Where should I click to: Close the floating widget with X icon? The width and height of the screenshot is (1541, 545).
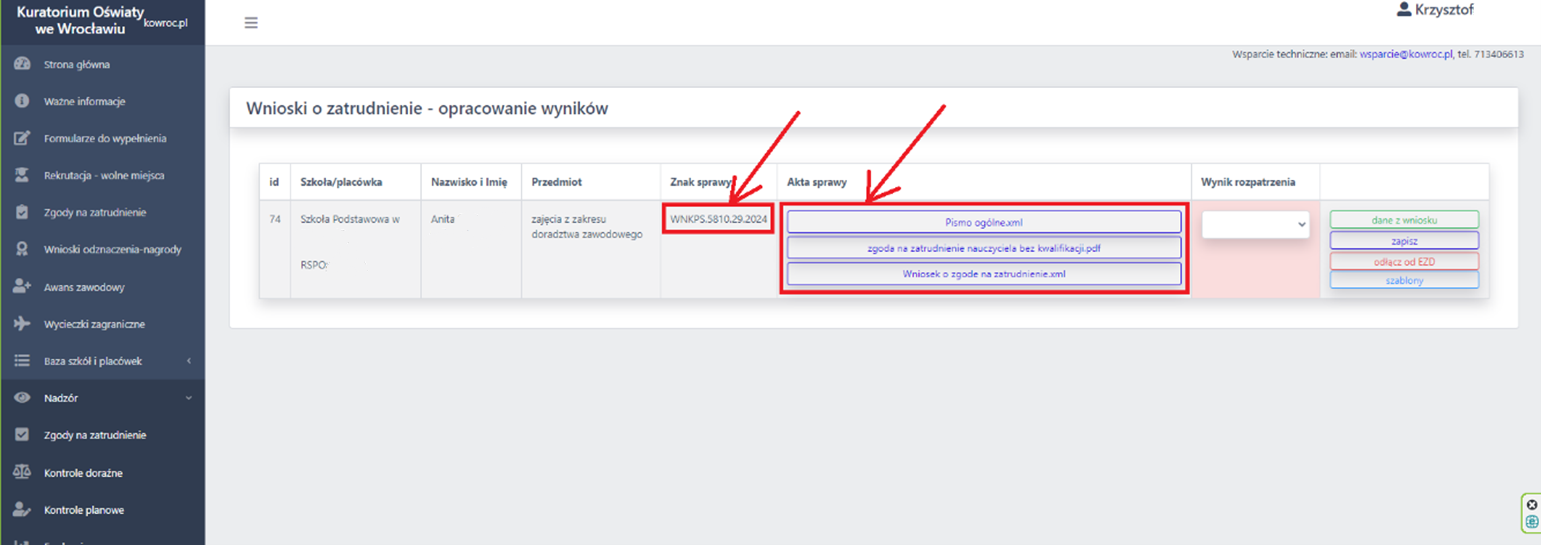(1532, 505)
